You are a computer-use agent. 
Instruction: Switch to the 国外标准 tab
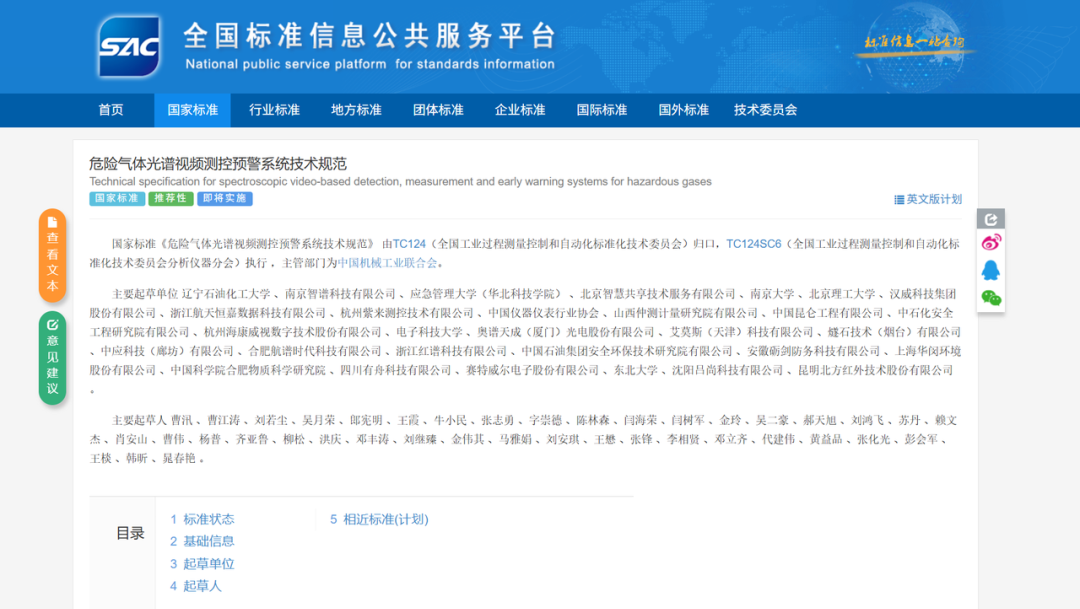683,110
